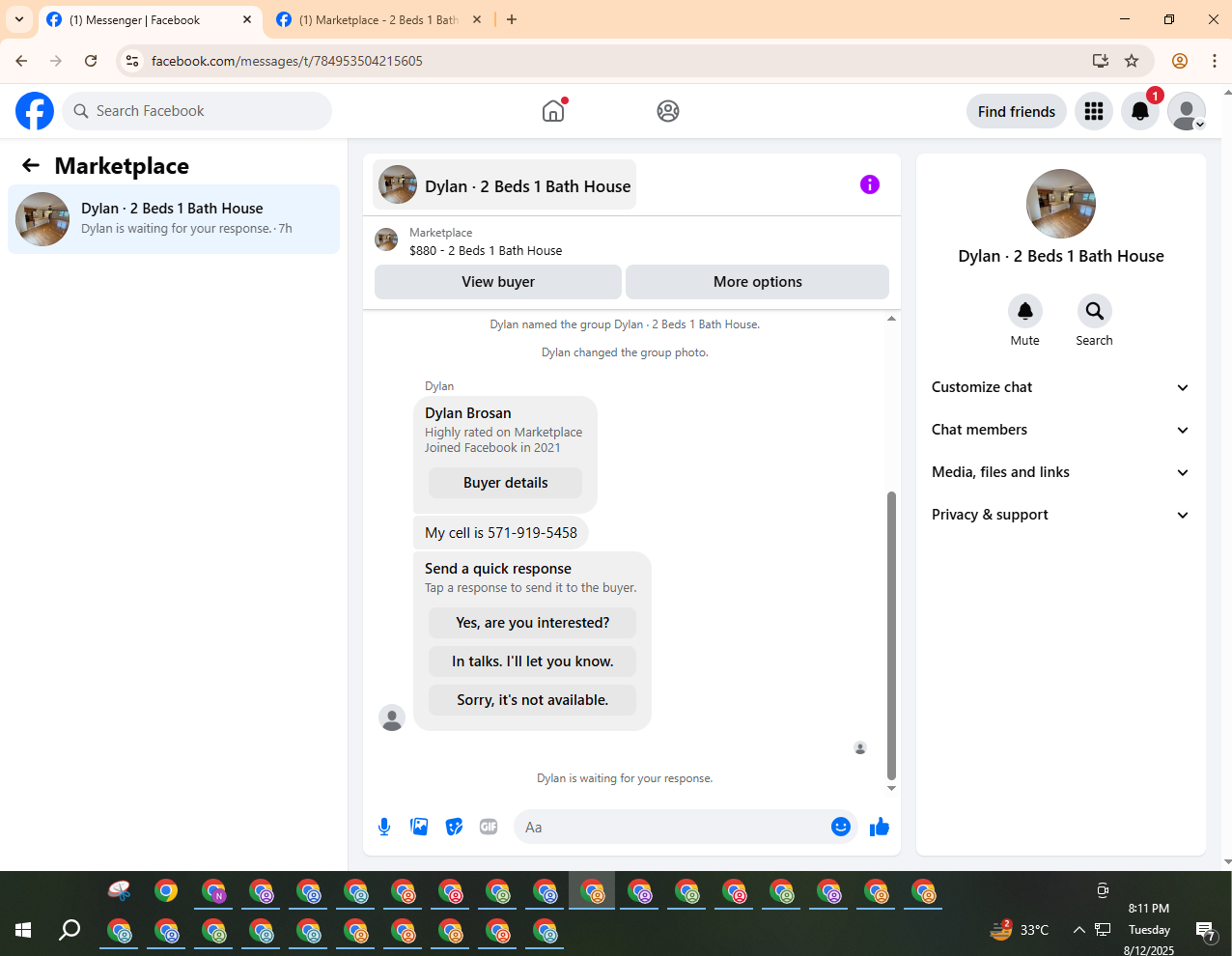The width and height of the screenshot is (1232, 956).
Task: Go to the Home feed icon
Action: point(553,111)
